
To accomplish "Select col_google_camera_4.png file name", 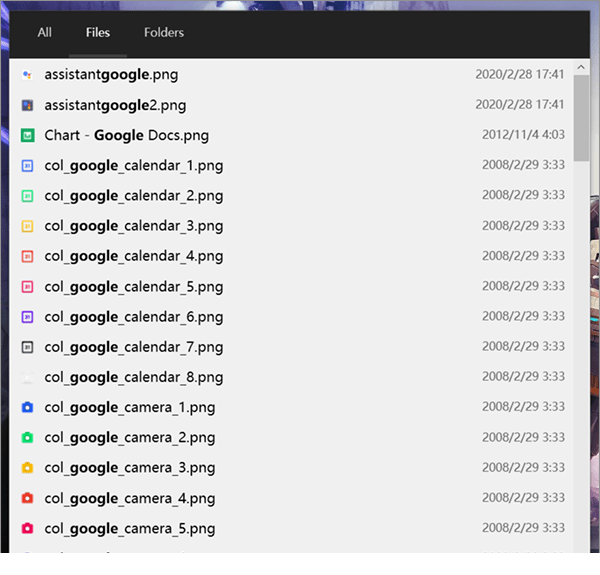I will [130, 499].
